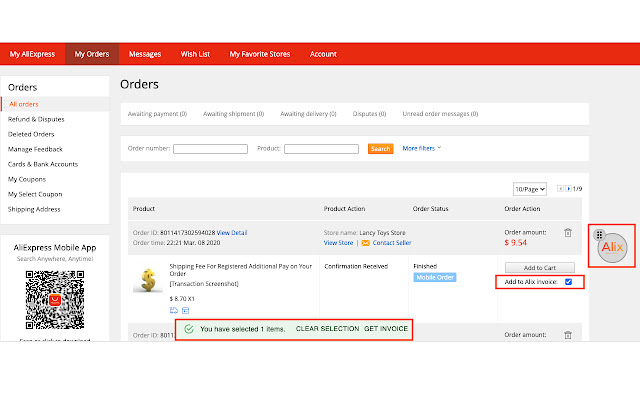This screenshot has height=400, width=640.
Task: Click the price text $ 8.70 X1
Action: pyautogui.click(x=182, y=299)
